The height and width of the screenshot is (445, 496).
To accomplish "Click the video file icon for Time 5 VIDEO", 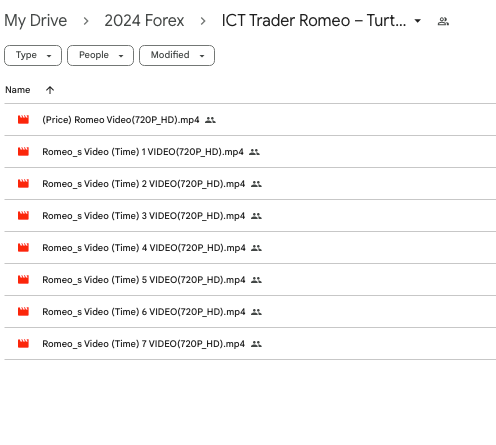I will (x=23, y=280).
